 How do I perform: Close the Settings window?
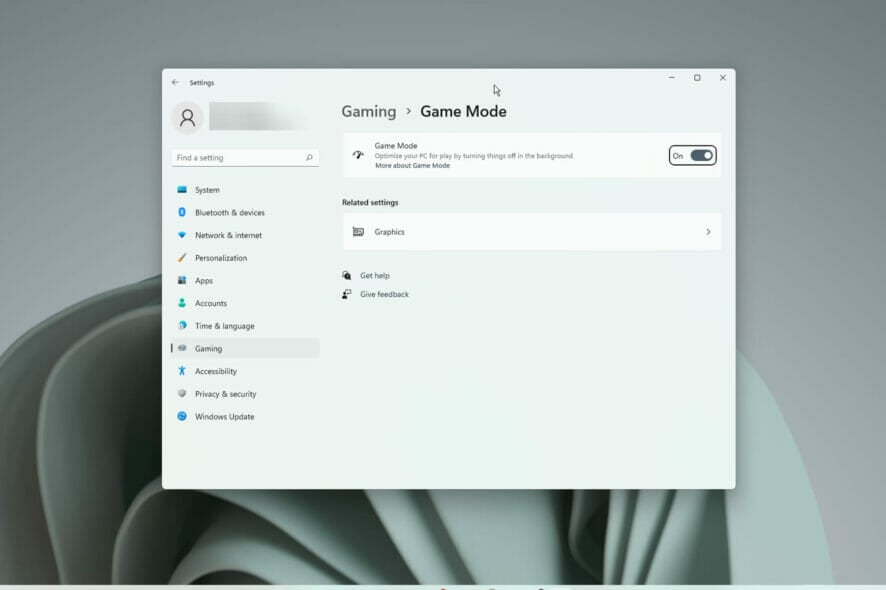pos(723,78)
